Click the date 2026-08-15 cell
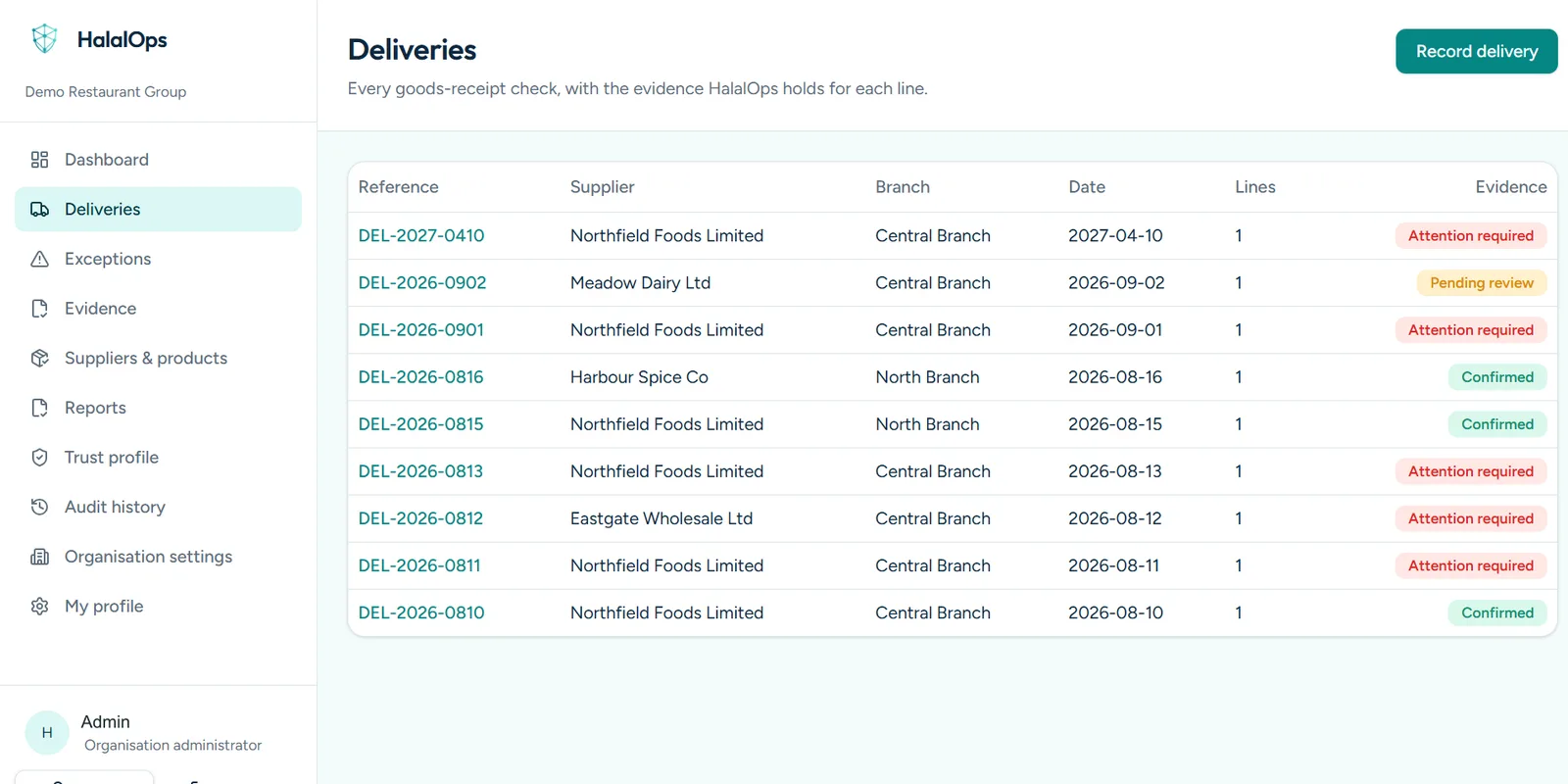The width and height of the screenshot is (1568, 784). coord(1115,424)
